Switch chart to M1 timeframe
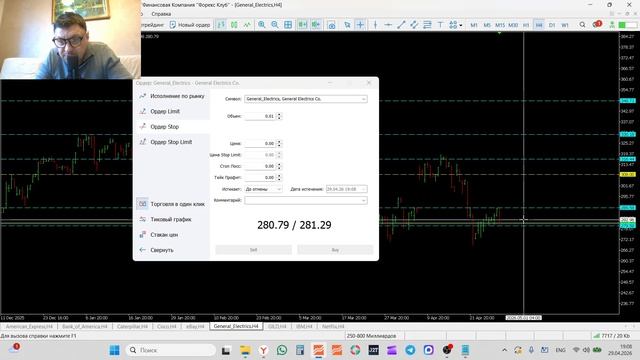This screenshot has height=360, width=640. pyautogui.click(x=473, y=25)
